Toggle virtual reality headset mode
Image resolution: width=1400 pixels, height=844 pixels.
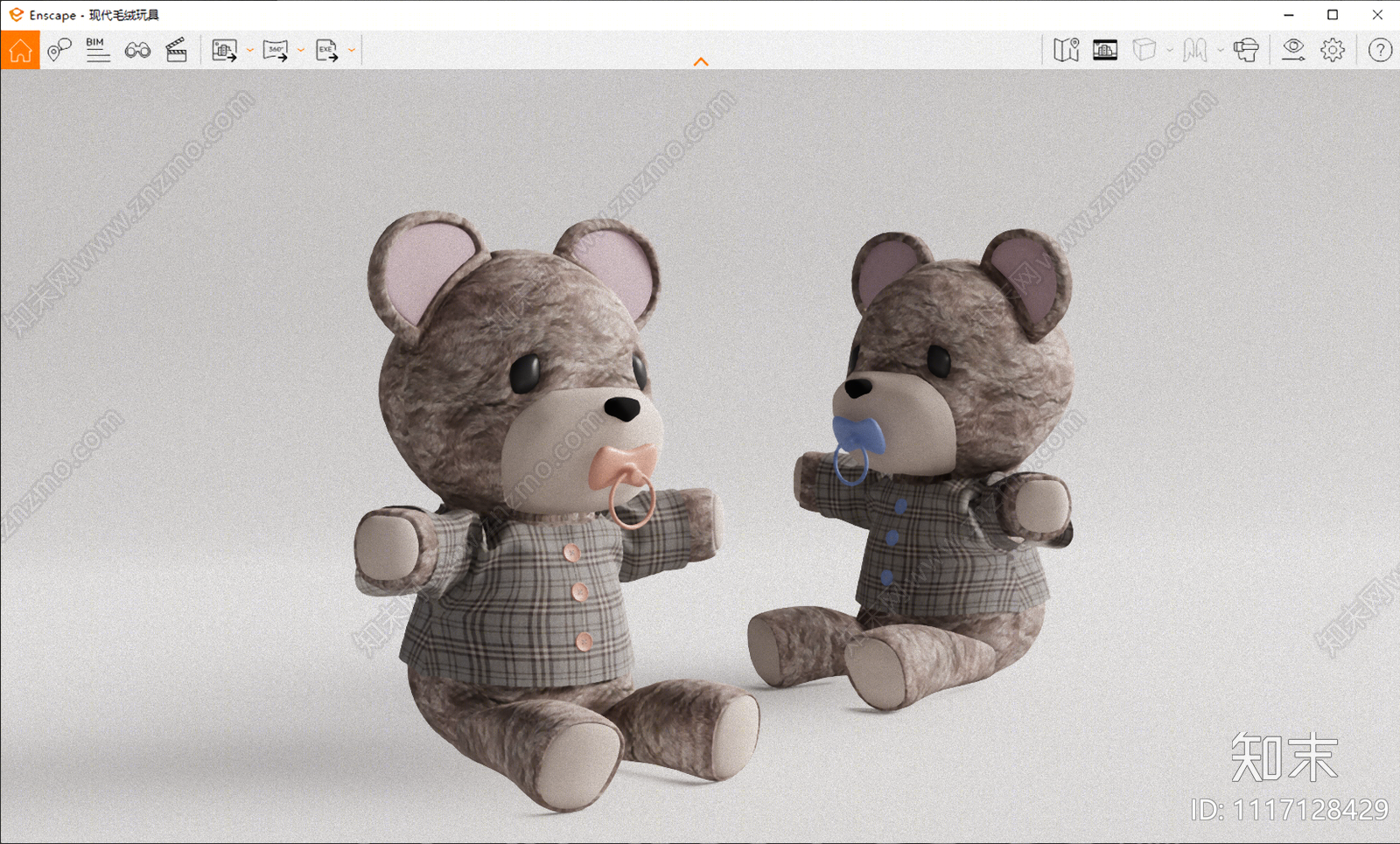(1246, 50)
